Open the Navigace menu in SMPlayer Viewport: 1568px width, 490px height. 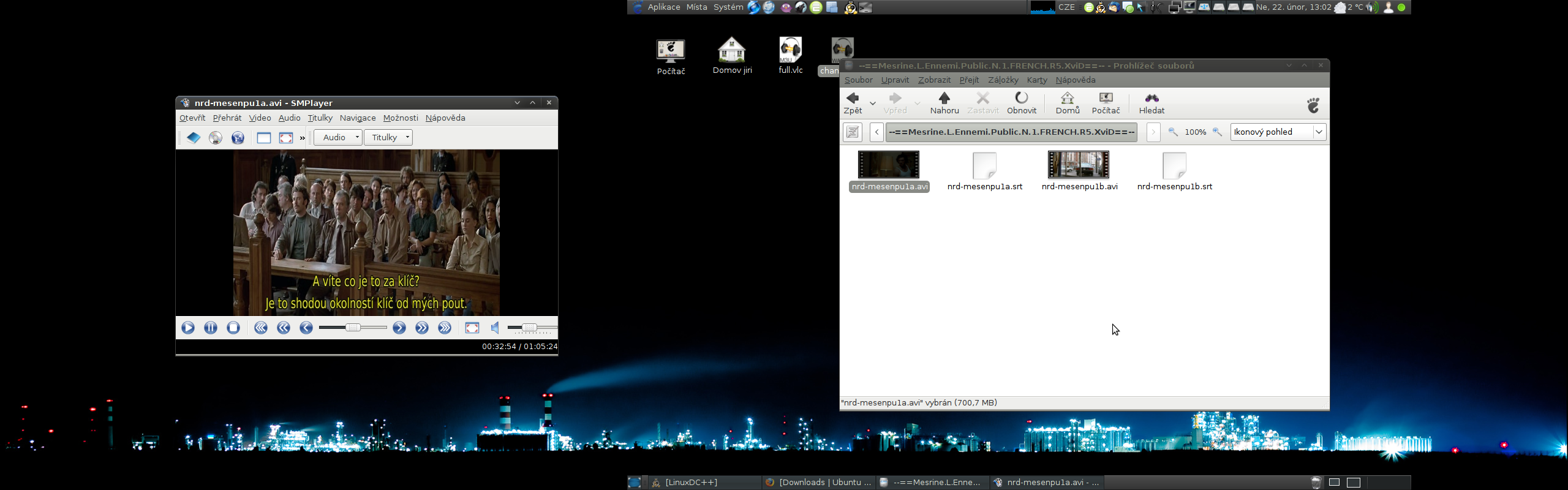358,118
